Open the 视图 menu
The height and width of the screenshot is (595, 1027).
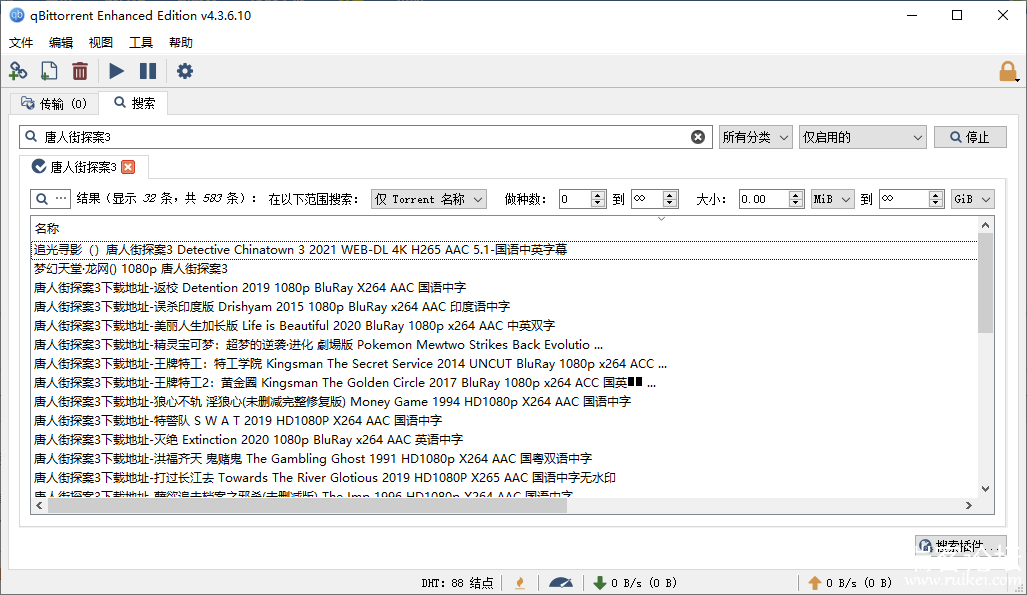tap(101, 43)
